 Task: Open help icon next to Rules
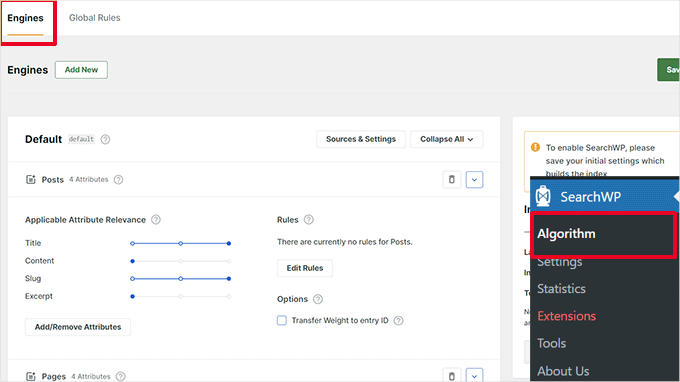pos(308,219)
